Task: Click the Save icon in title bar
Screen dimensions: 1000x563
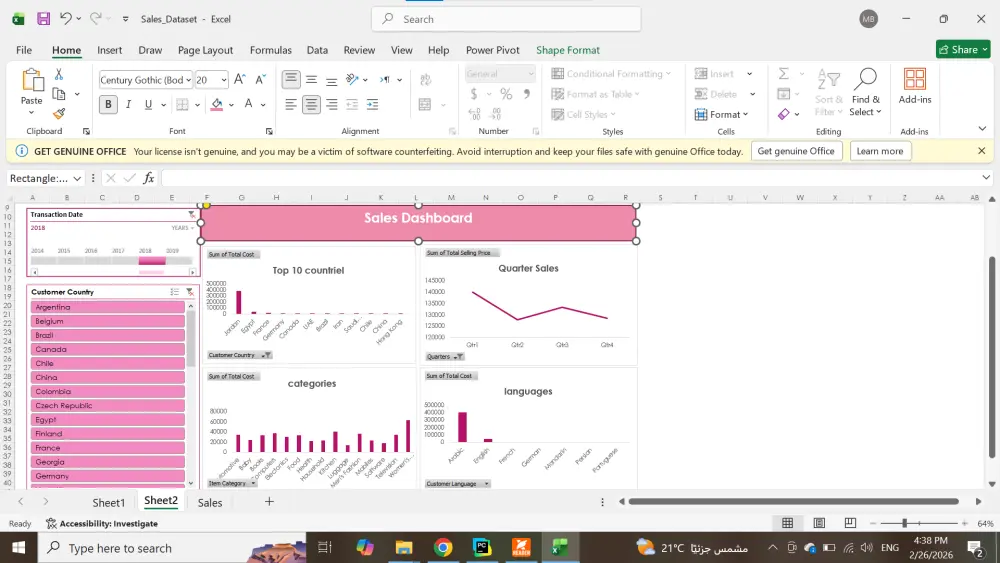Action: (x=43, y=18)
